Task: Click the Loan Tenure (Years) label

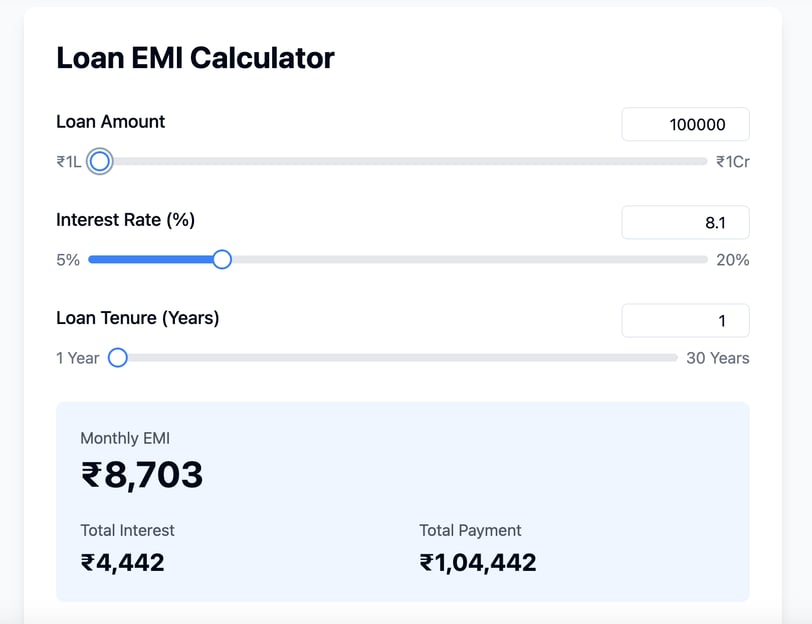Action: (137, 318)
